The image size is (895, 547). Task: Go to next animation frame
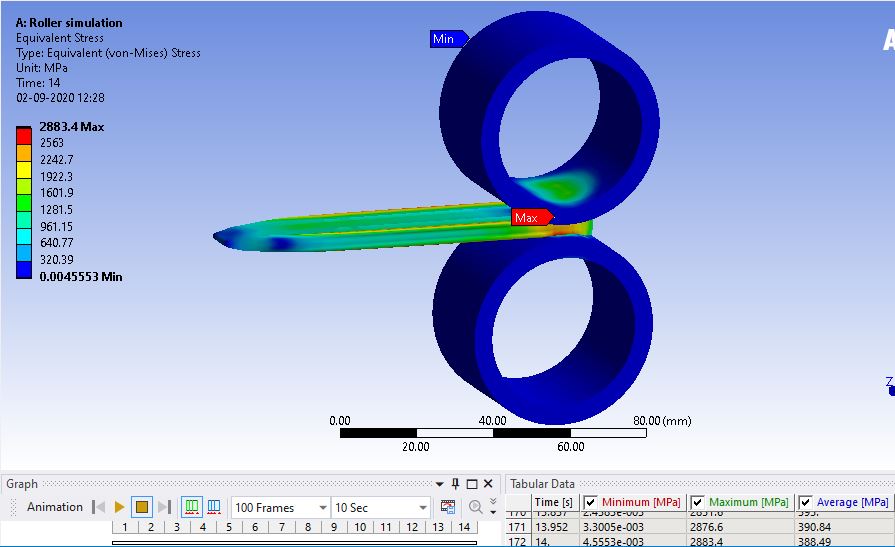(164, 507)
